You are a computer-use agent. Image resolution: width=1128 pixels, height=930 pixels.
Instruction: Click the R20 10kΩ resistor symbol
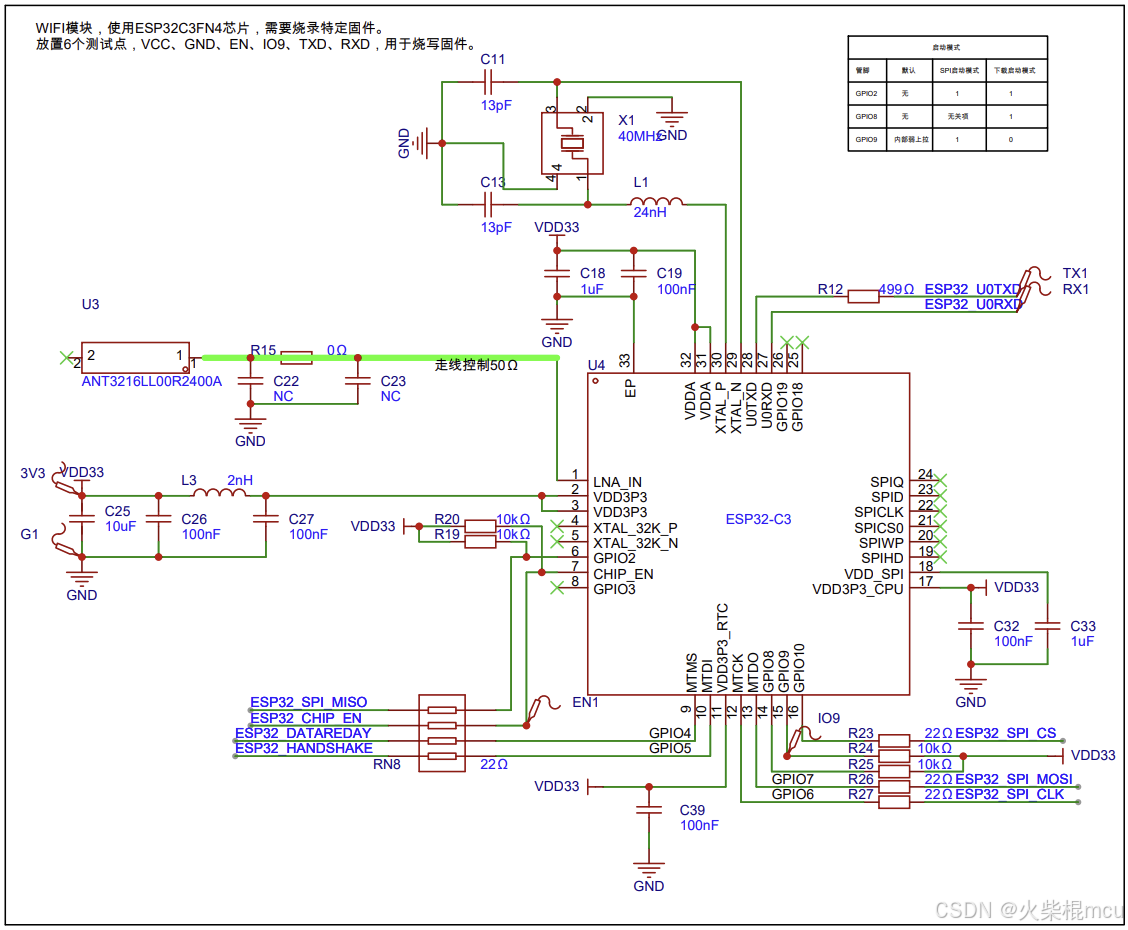tap(480, 526)
